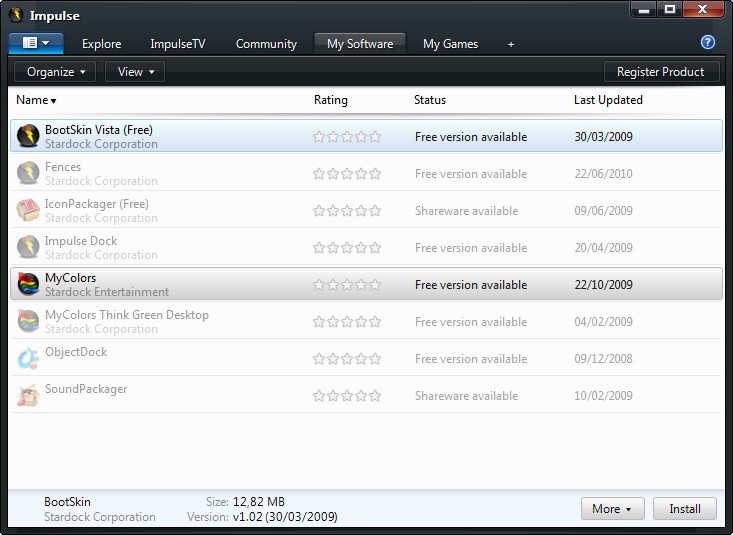Sort by the Name column header
The width and height of the screenshot is (733, 535).
tap(36, 100)
